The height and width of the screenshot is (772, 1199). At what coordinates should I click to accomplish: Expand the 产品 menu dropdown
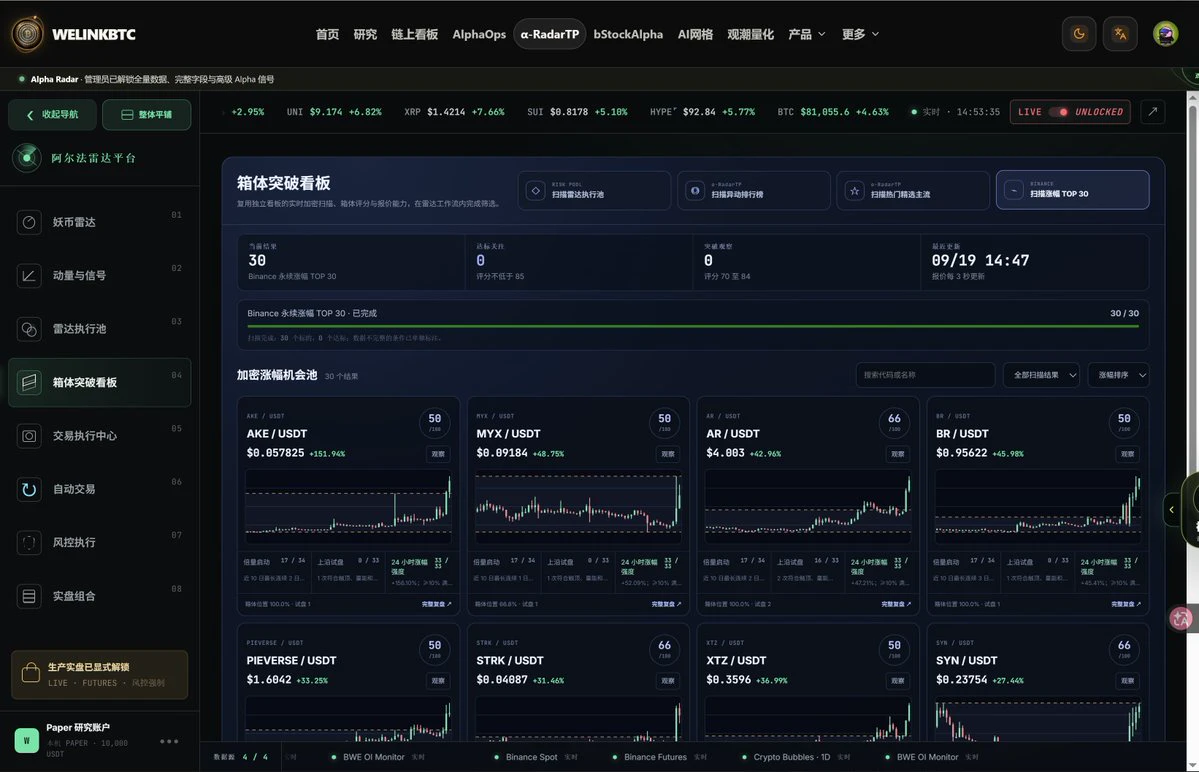[807, 34]
